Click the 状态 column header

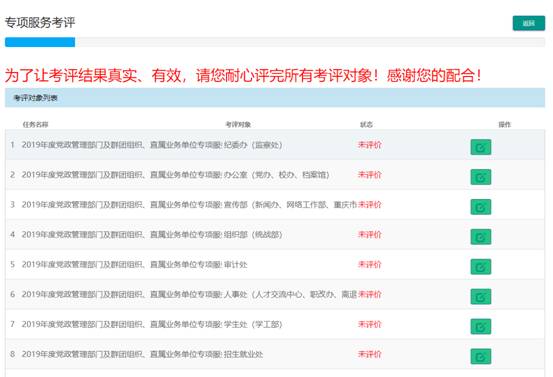[366, 124]
